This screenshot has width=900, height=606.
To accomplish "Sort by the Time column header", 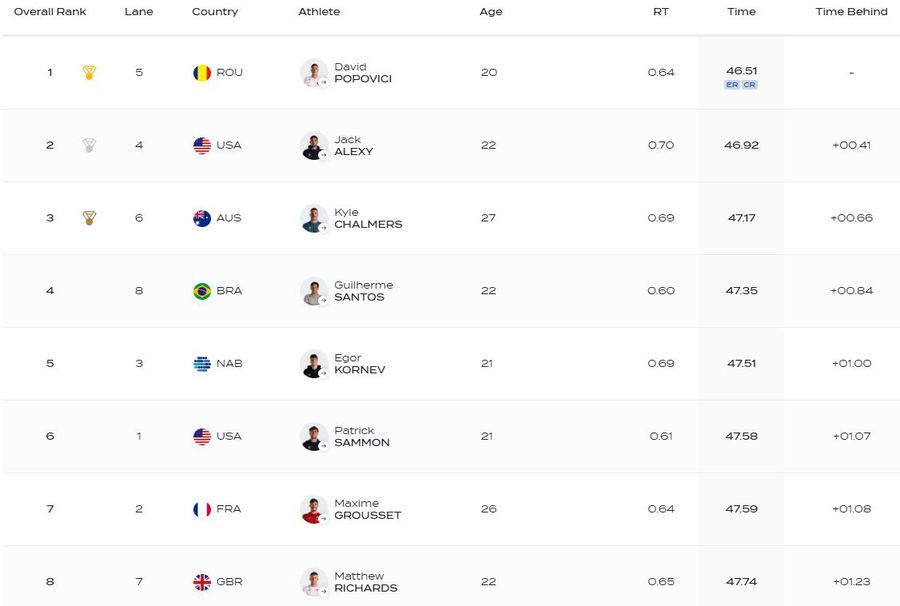I will pos(741,11).
